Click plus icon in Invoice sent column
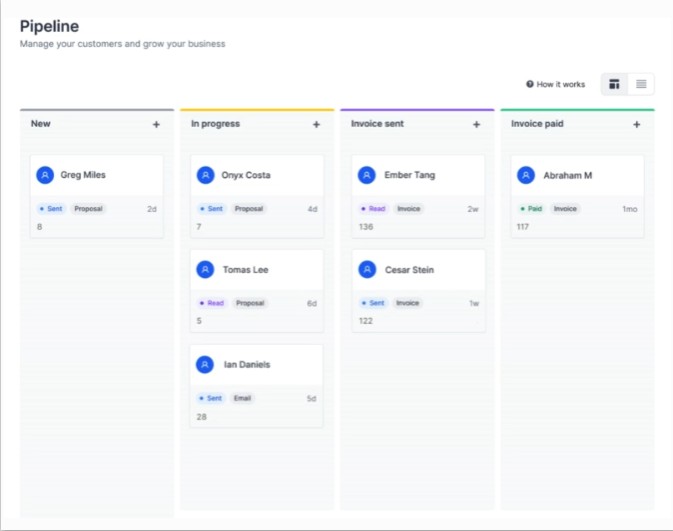 [x=476, y=125]
